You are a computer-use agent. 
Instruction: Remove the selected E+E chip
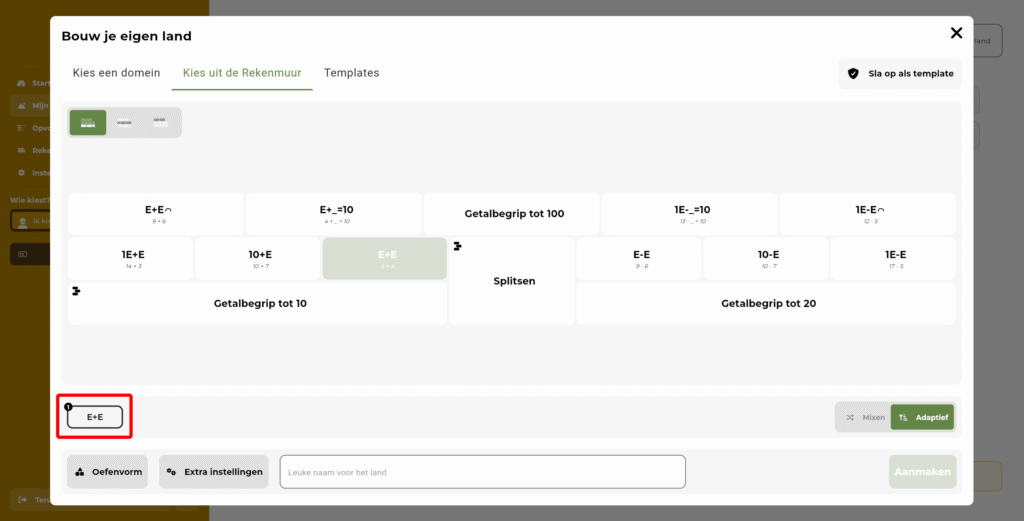(x=95, y=417)
